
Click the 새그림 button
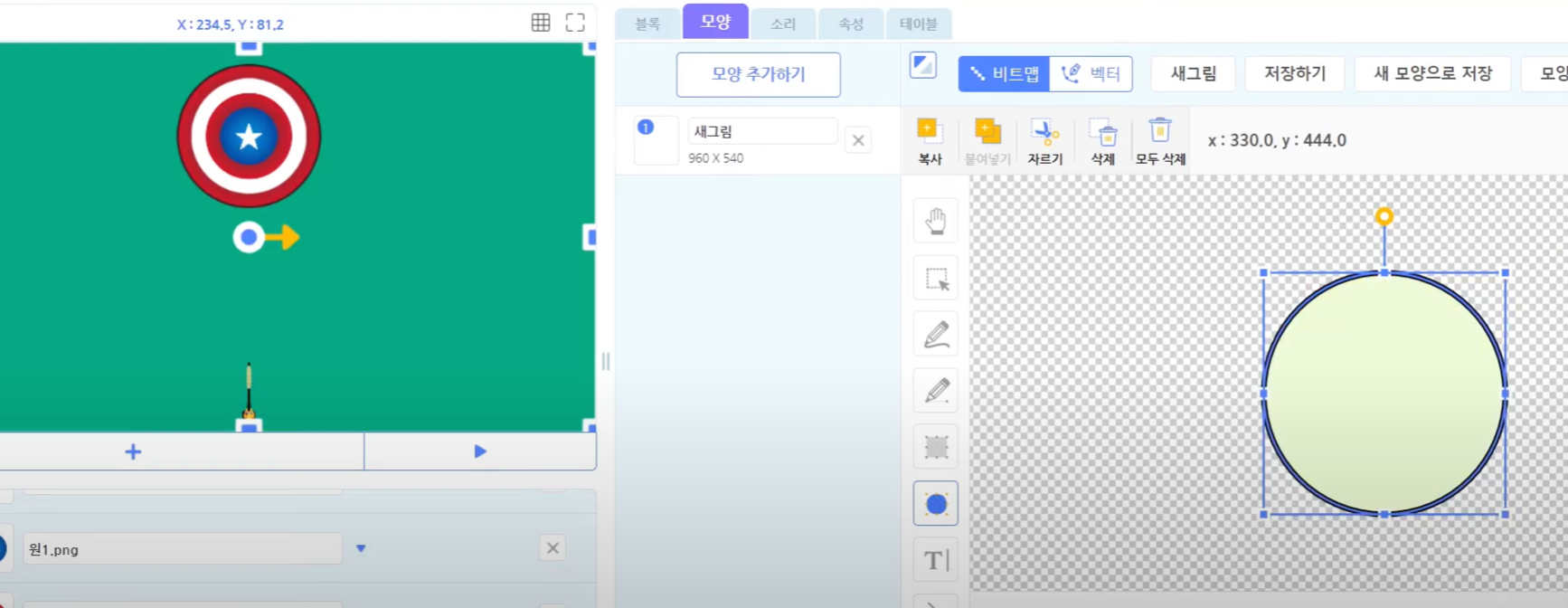[1193, 73]
